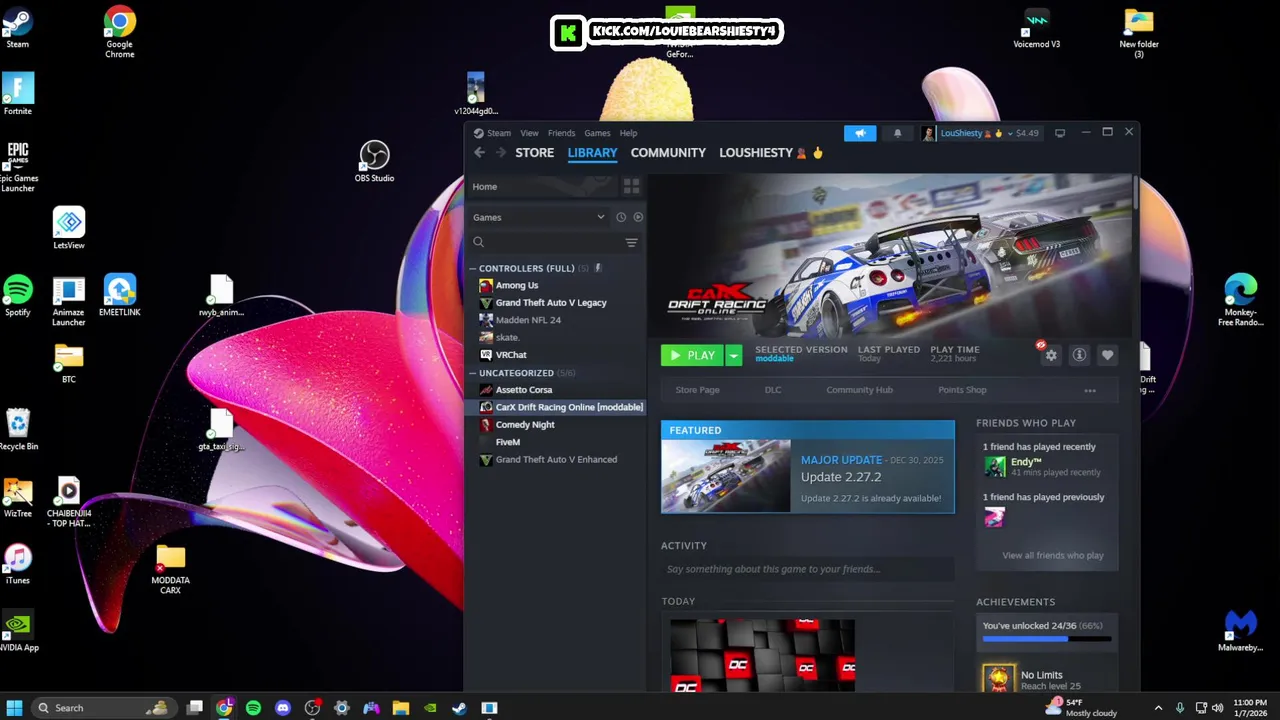Viewport: 1280px width, 720px height.
Task: Open Discord from the taskbar
Action: pyautogui.click(x=283, y=708)
